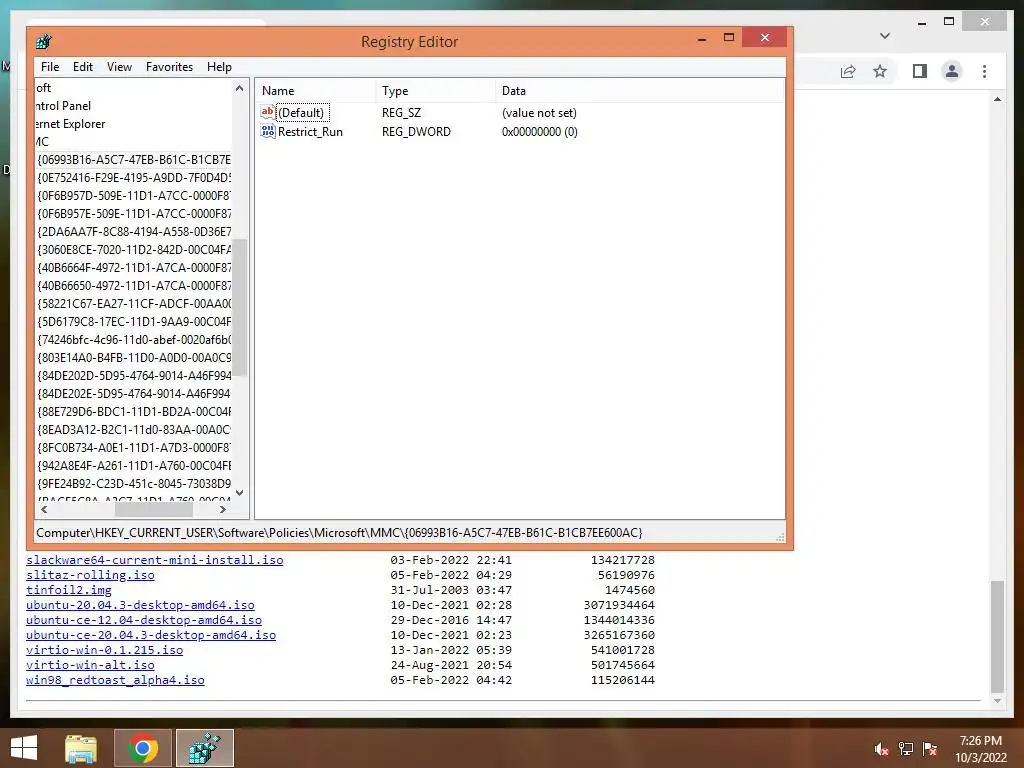Open the Favorites menu

[169, 67]
